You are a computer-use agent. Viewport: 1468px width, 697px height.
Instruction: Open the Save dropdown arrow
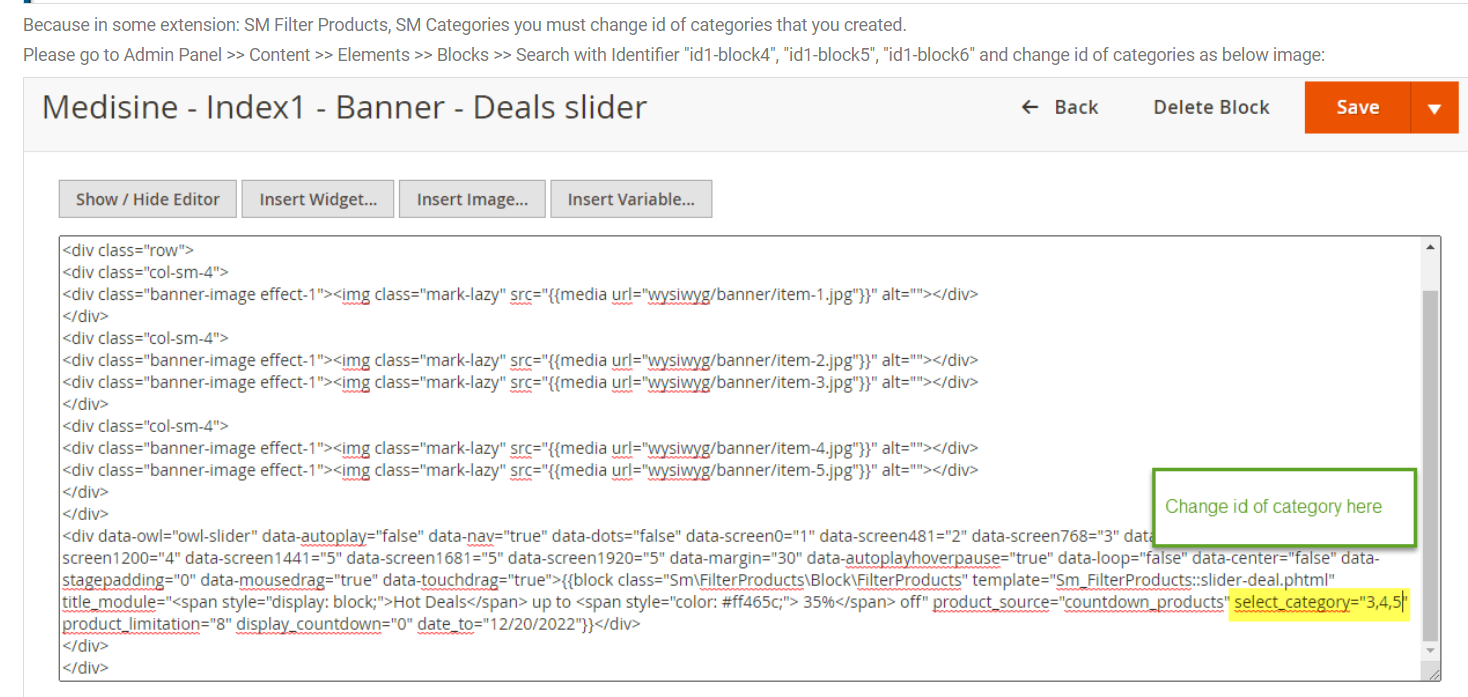(1434, 108)
